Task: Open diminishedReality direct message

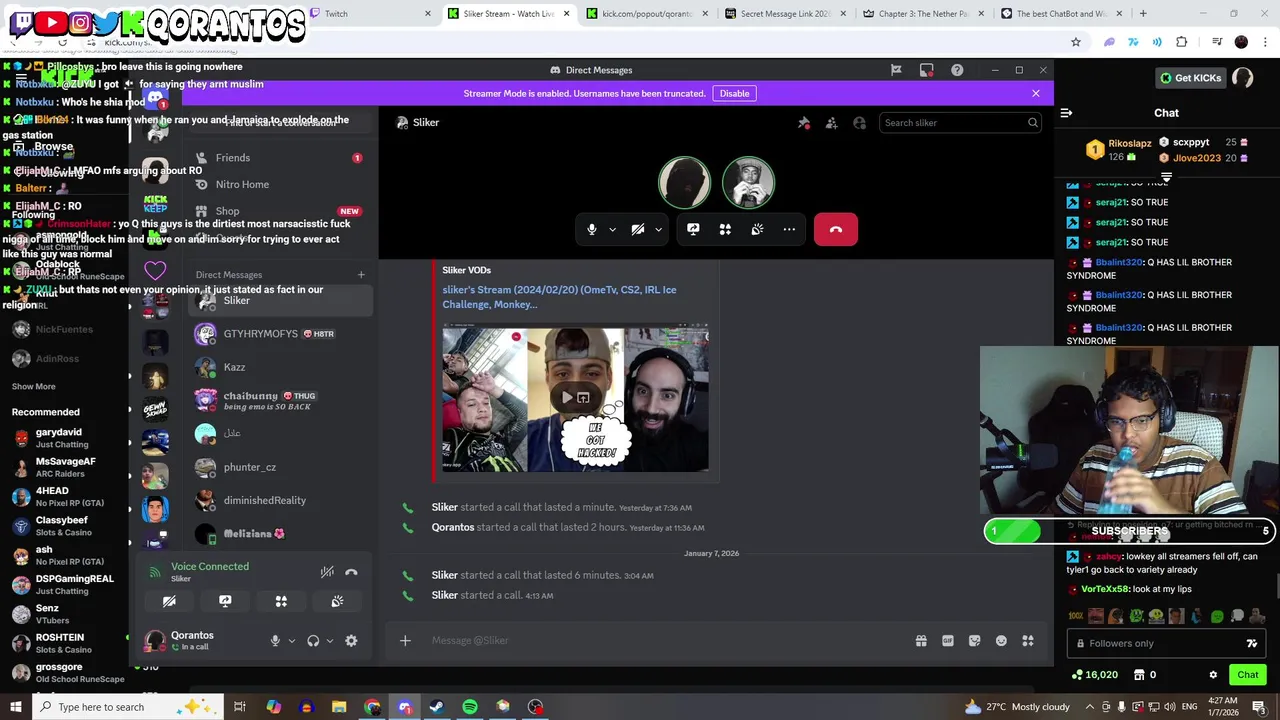Action: tap(280, 500)
